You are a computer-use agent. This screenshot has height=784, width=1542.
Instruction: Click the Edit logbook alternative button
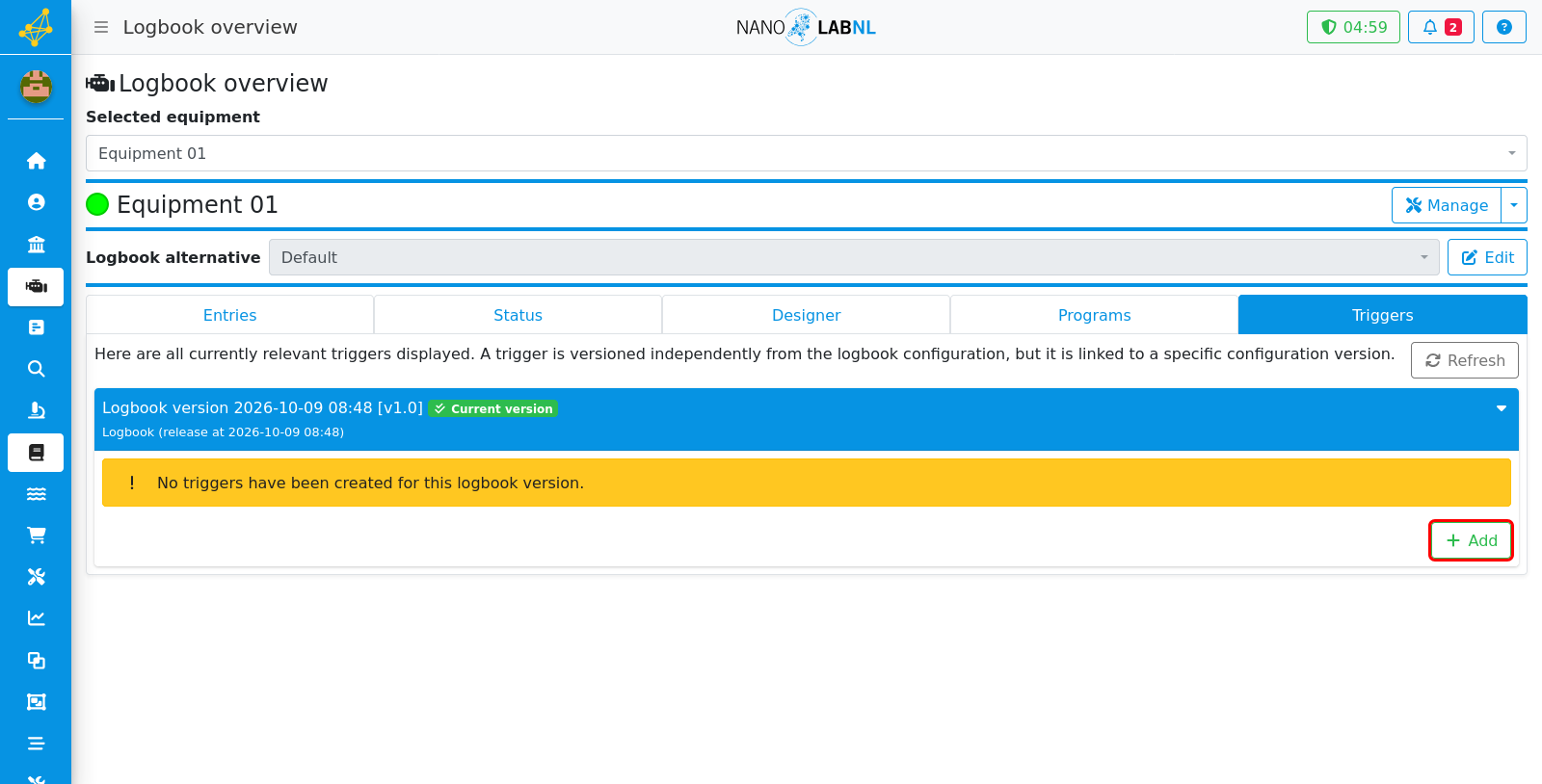1487,257
